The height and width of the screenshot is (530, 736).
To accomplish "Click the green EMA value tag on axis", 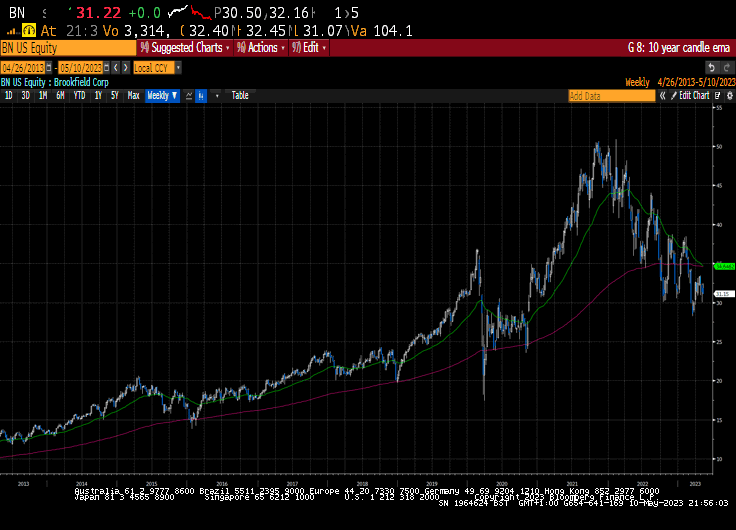I will pyautogui.click(x=724, y=266).
